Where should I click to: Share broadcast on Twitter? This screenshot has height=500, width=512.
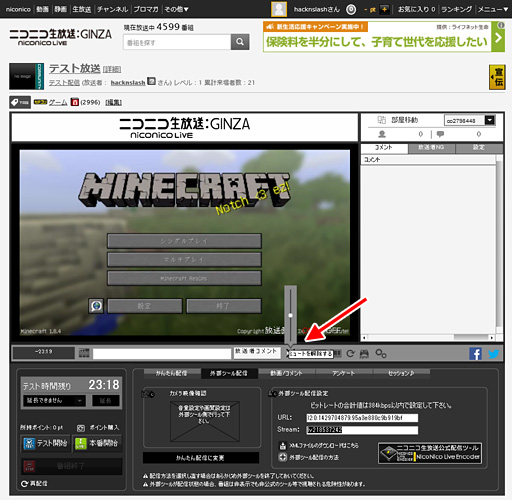click(x=494, y=354)
